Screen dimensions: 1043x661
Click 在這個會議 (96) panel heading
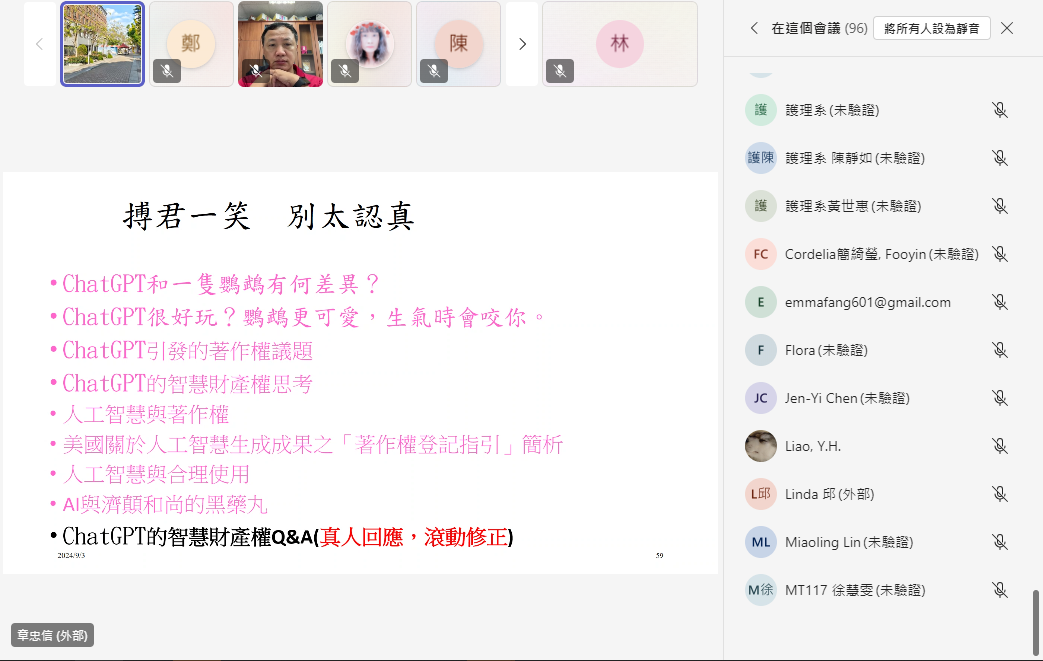[x=819, y=28]
